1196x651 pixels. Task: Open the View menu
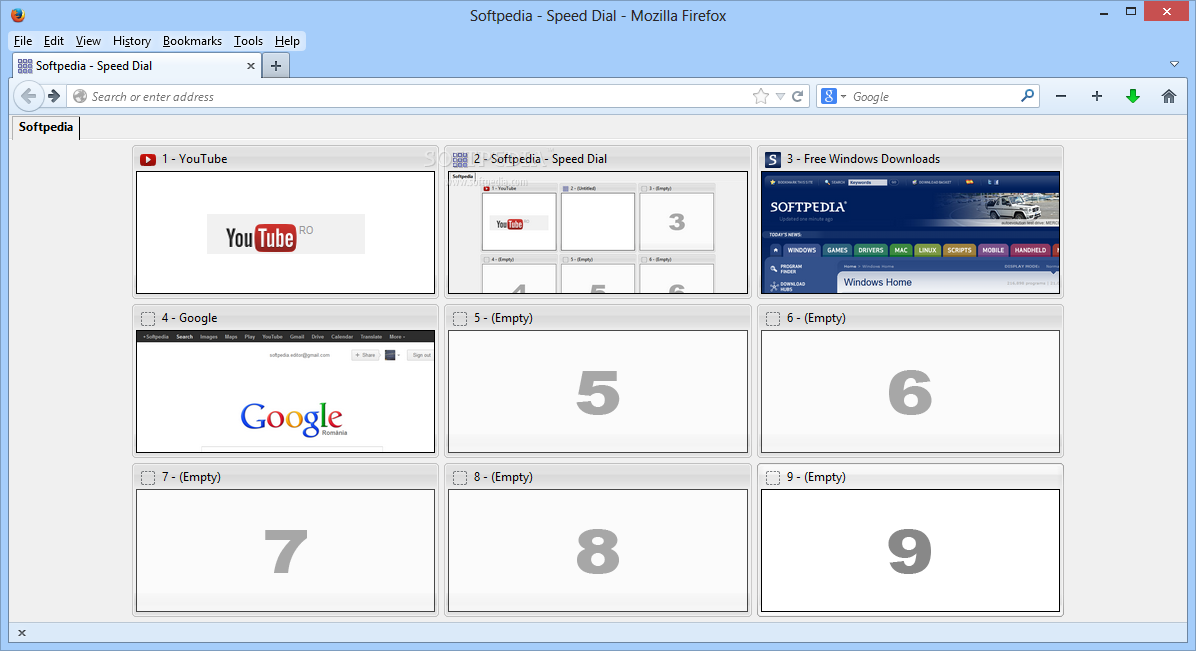coord(88,40)
